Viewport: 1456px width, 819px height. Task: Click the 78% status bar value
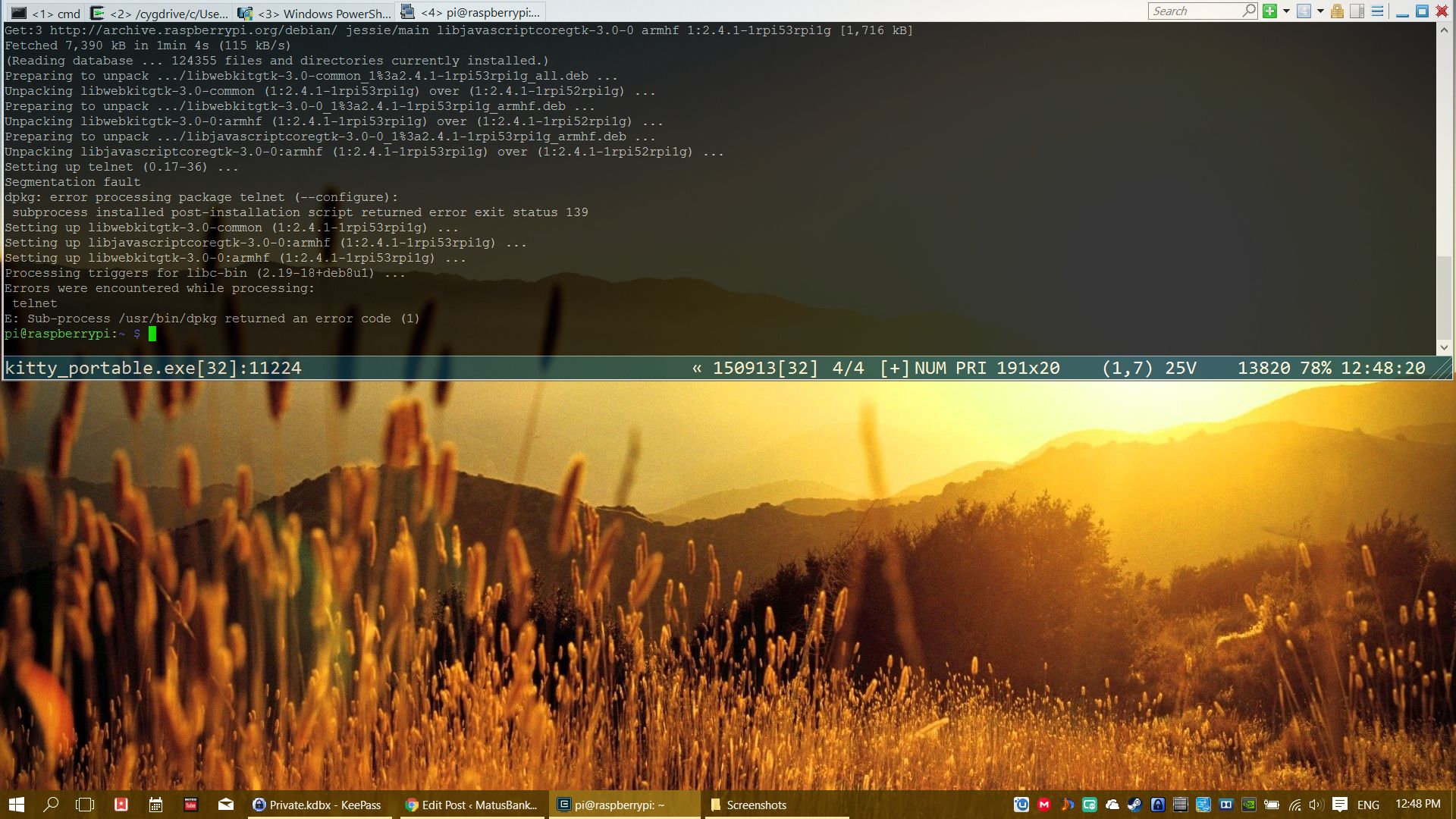pos(1316,368)
